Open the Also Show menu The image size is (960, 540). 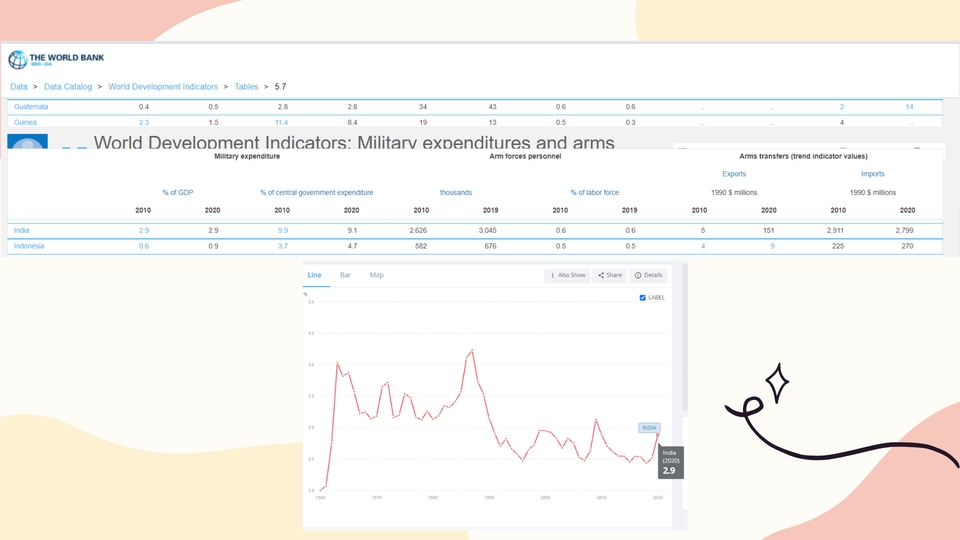[568, 276]
